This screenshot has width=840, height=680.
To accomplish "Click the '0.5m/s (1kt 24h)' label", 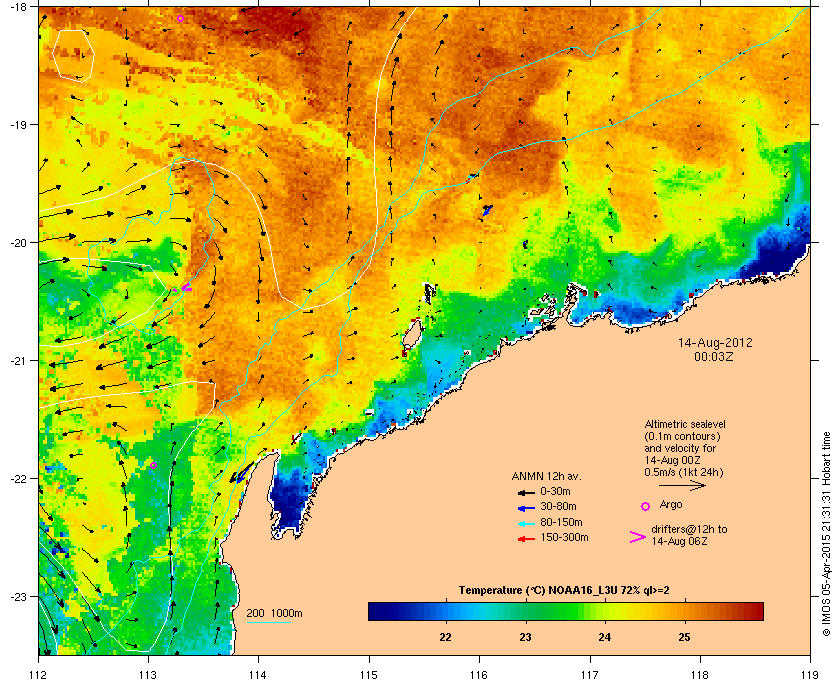I will [684, 472].
